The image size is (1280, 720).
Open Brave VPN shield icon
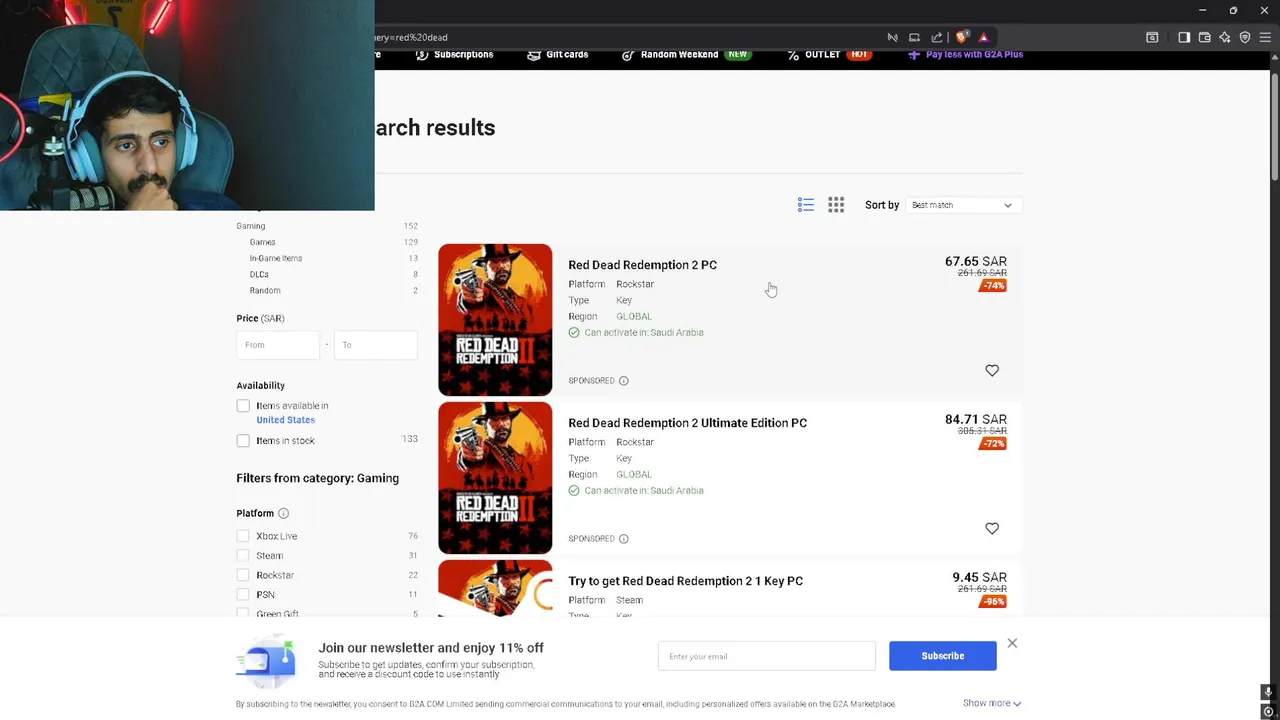(x=1245, y=38)
